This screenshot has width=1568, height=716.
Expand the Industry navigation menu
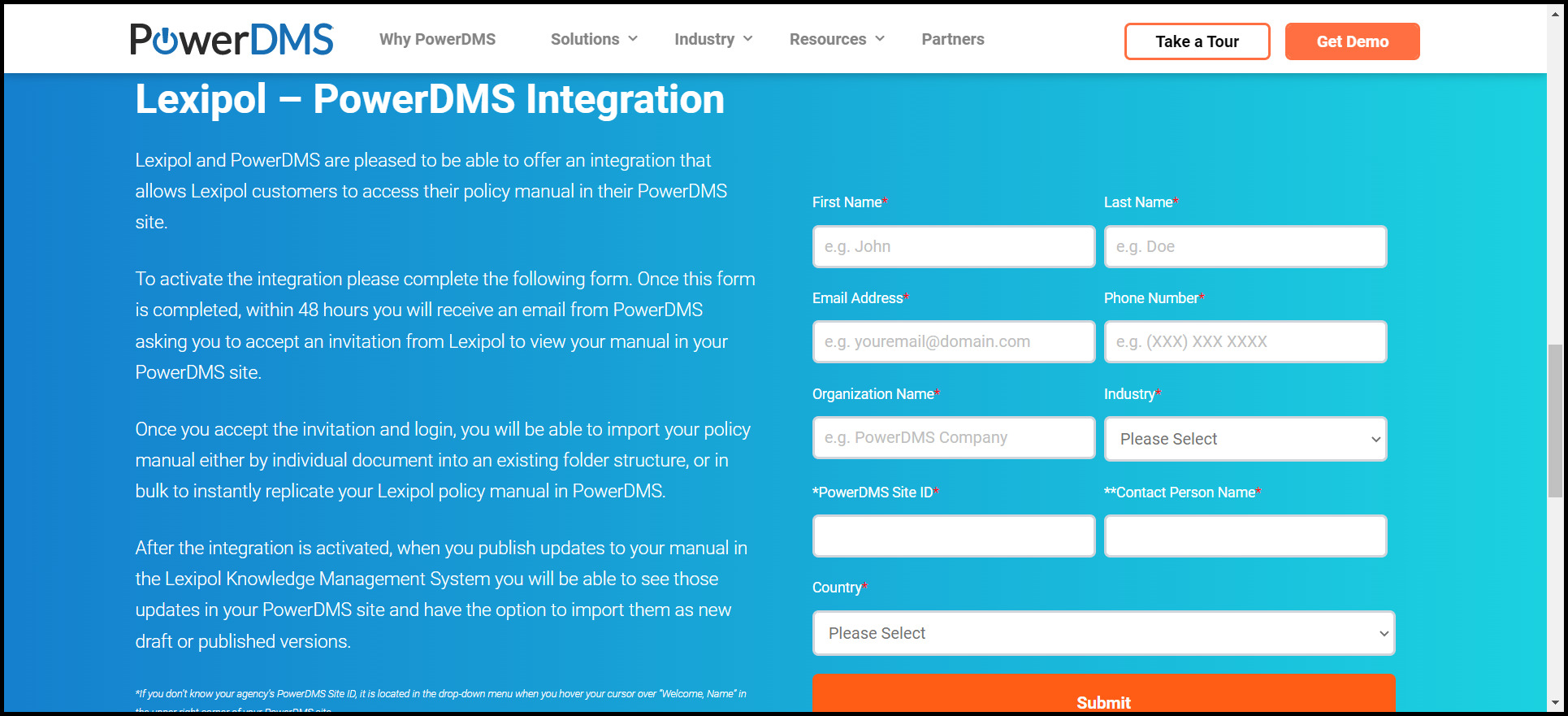click(x=713, y=39)
